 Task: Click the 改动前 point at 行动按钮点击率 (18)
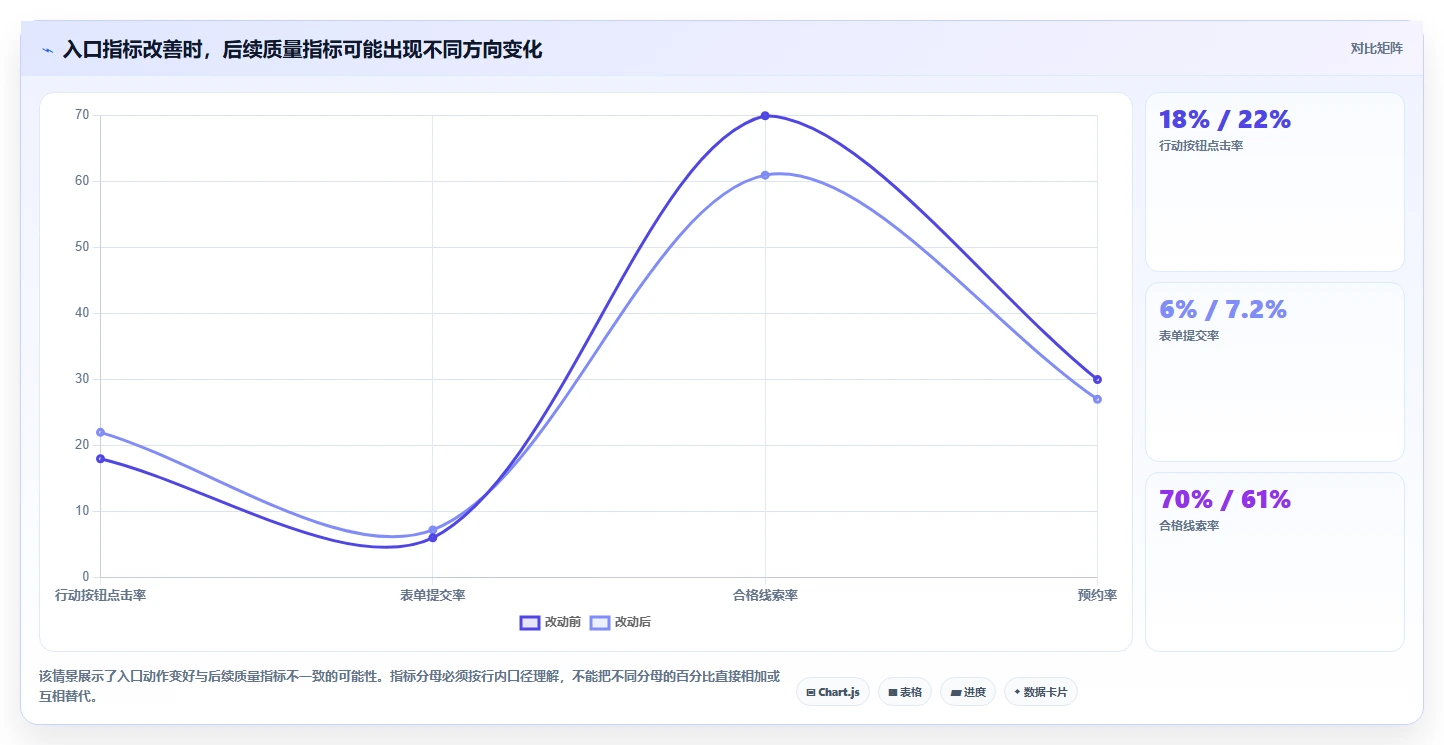click(100, 458)
